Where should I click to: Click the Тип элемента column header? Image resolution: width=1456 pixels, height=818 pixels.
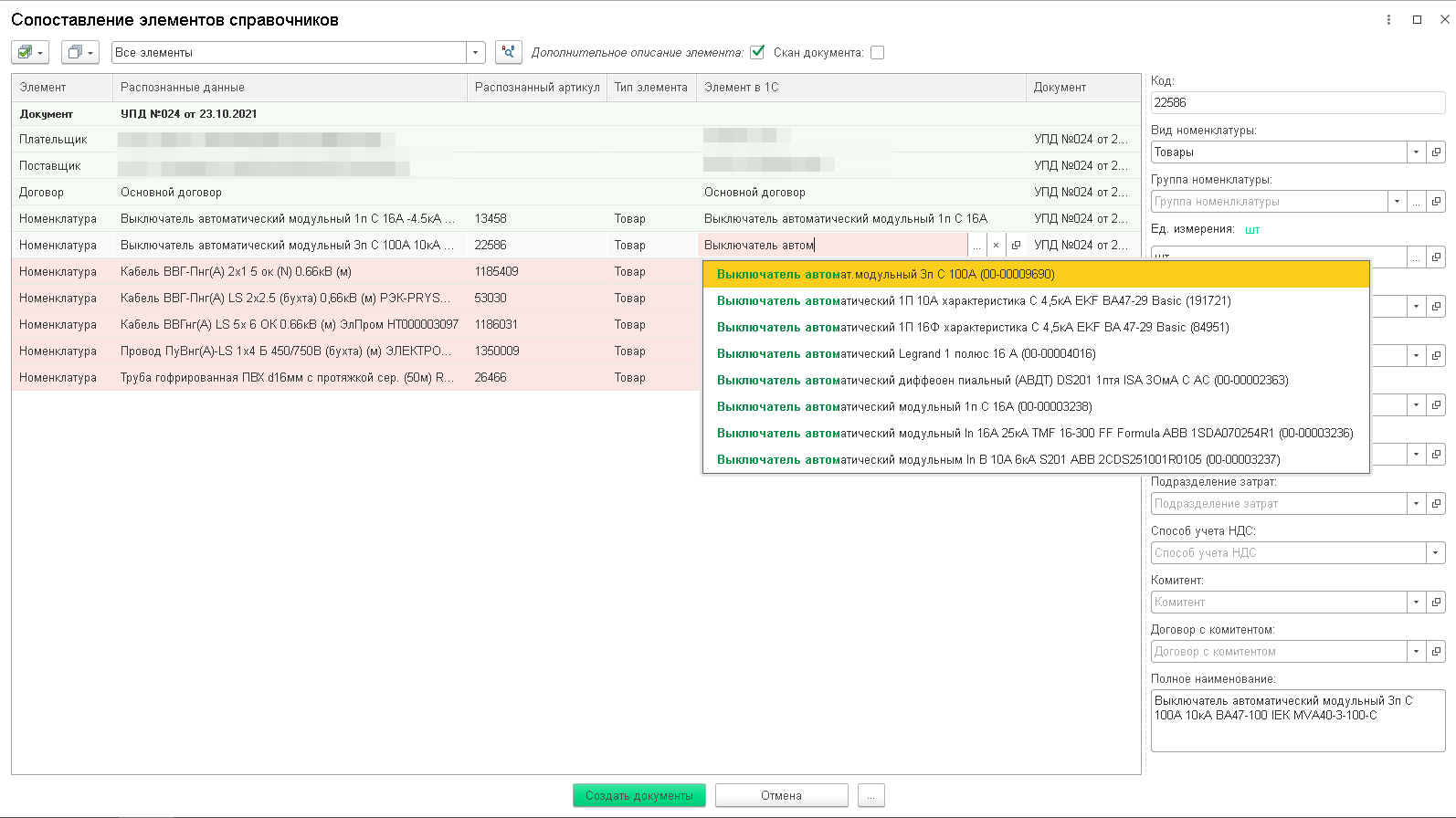point(651,88)
